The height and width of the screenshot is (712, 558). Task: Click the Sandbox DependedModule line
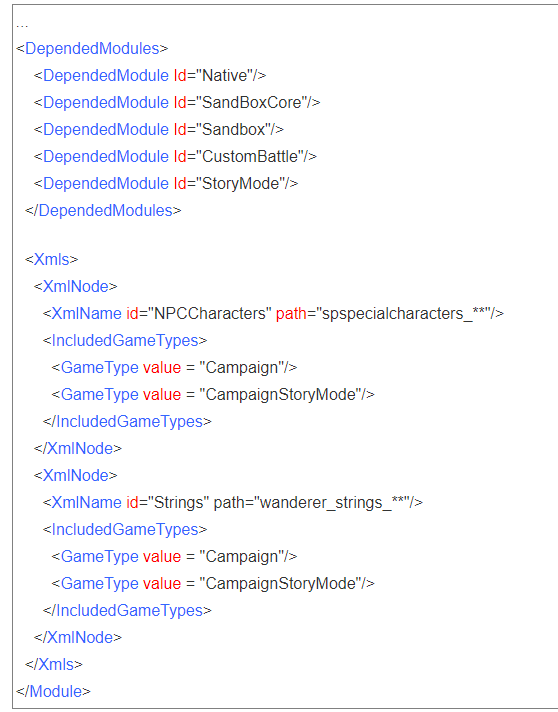click(x=158, y=129)
